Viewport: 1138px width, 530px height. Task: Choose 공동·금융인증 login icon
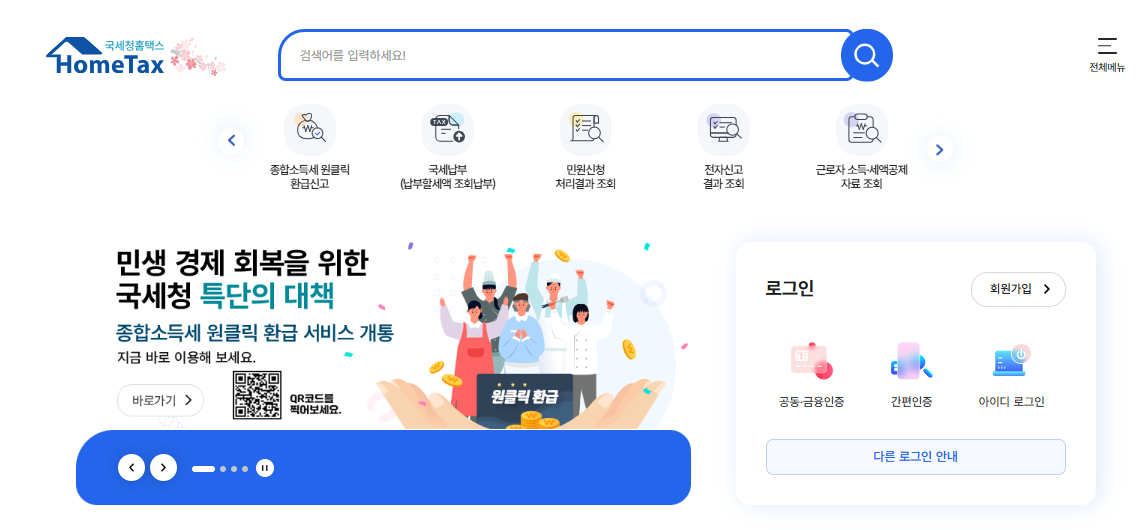(811, 362)
